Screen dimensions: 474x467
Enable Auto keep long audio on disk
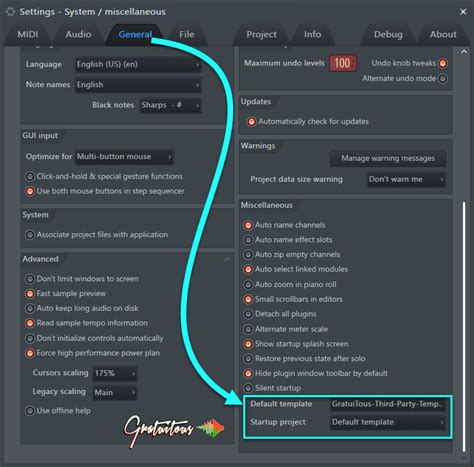(x=30, y=308)
